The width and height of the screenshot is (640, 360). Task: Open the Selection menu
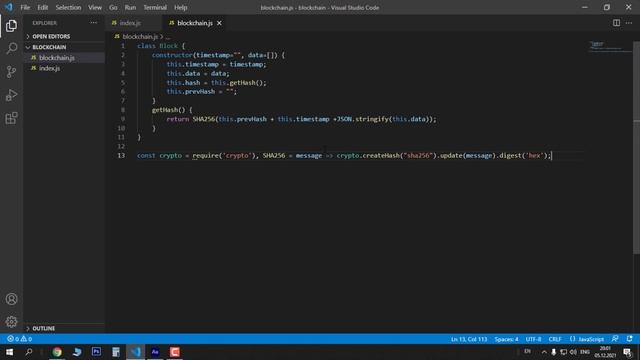pos(68,7)
